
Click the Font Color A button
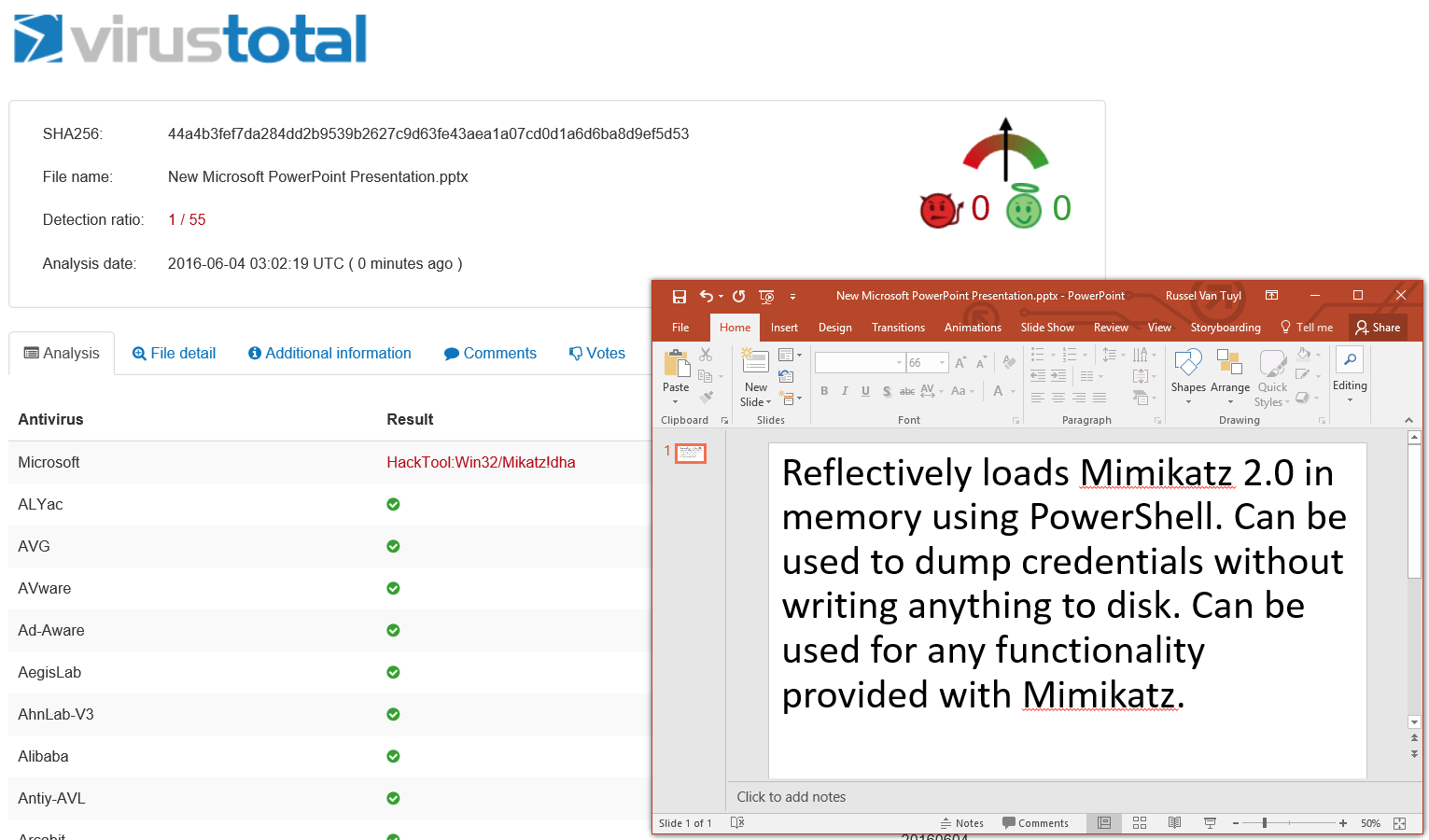(x=998, y=391)
